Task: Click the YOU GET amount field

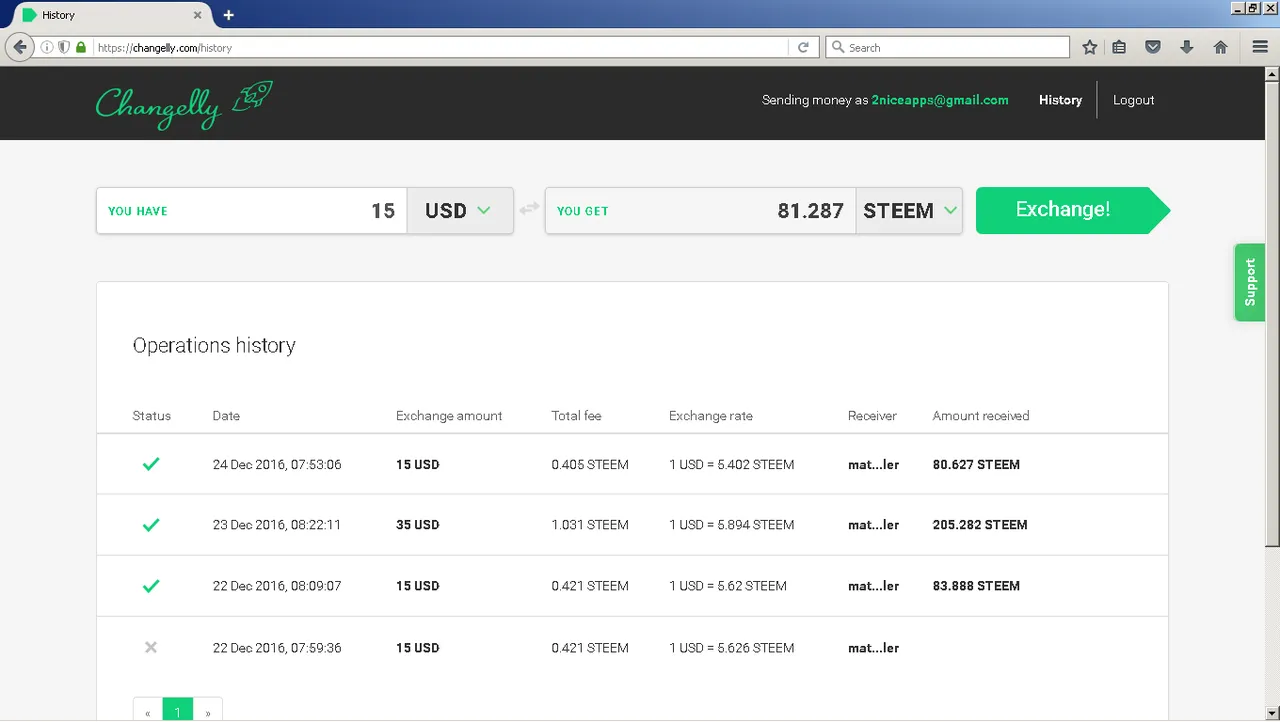Action: click(701, 211)
